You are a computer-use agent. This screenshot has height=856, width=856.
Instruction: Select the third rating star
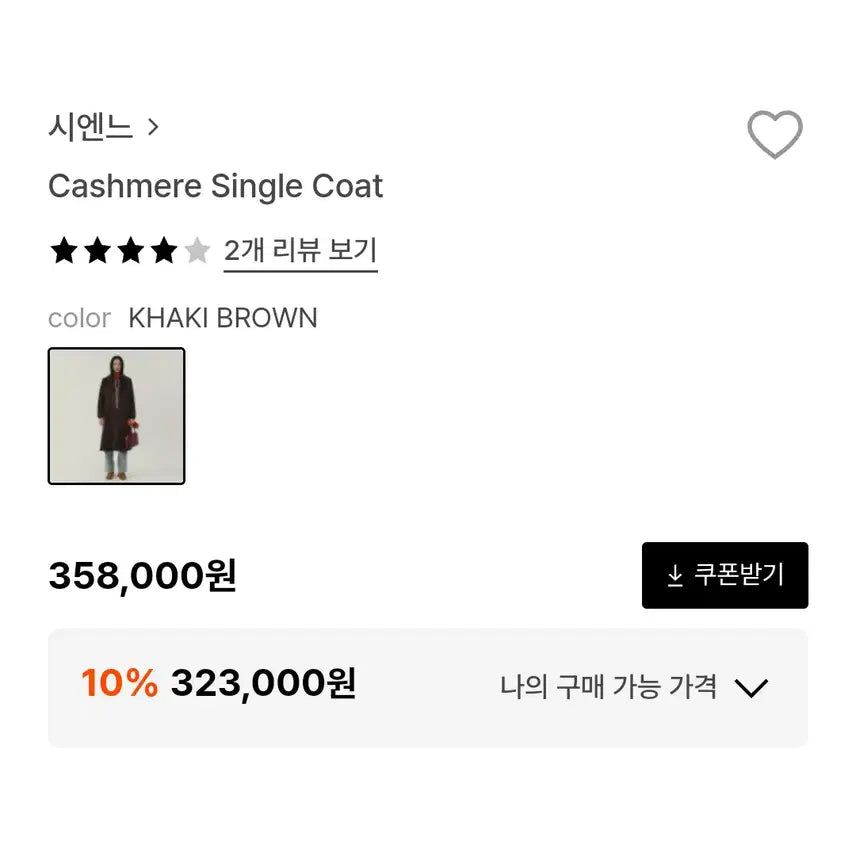point(129,250)
